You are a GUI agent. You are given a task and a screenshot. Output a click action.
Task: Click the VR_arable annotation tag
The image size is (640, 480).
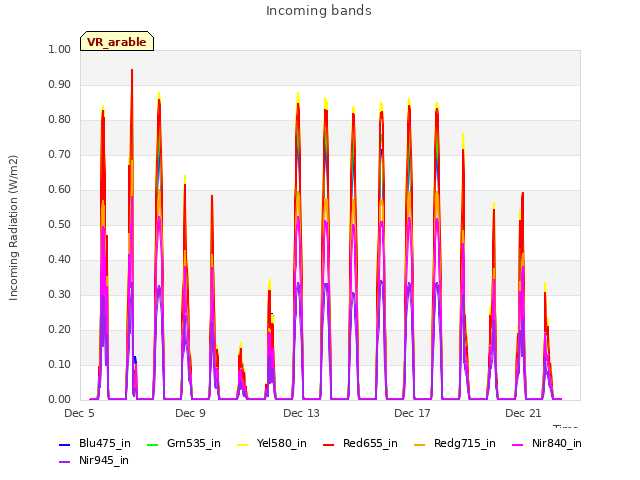(x=117, y=41)
